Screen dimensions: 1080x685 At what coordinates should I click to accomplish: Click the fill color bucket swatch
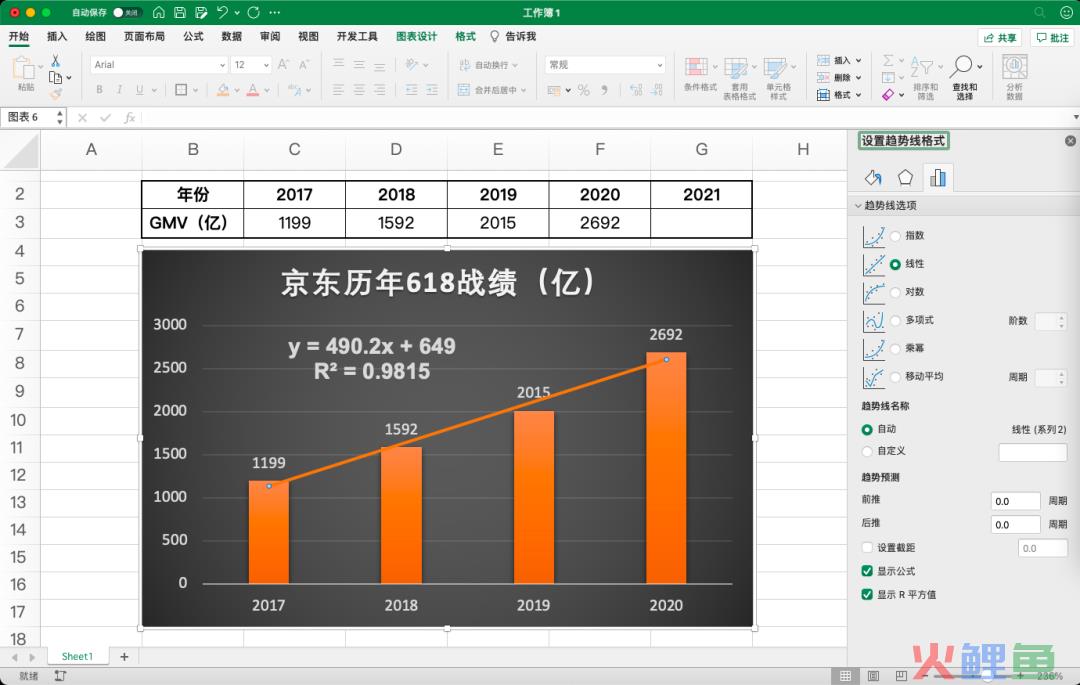(222, 90)
